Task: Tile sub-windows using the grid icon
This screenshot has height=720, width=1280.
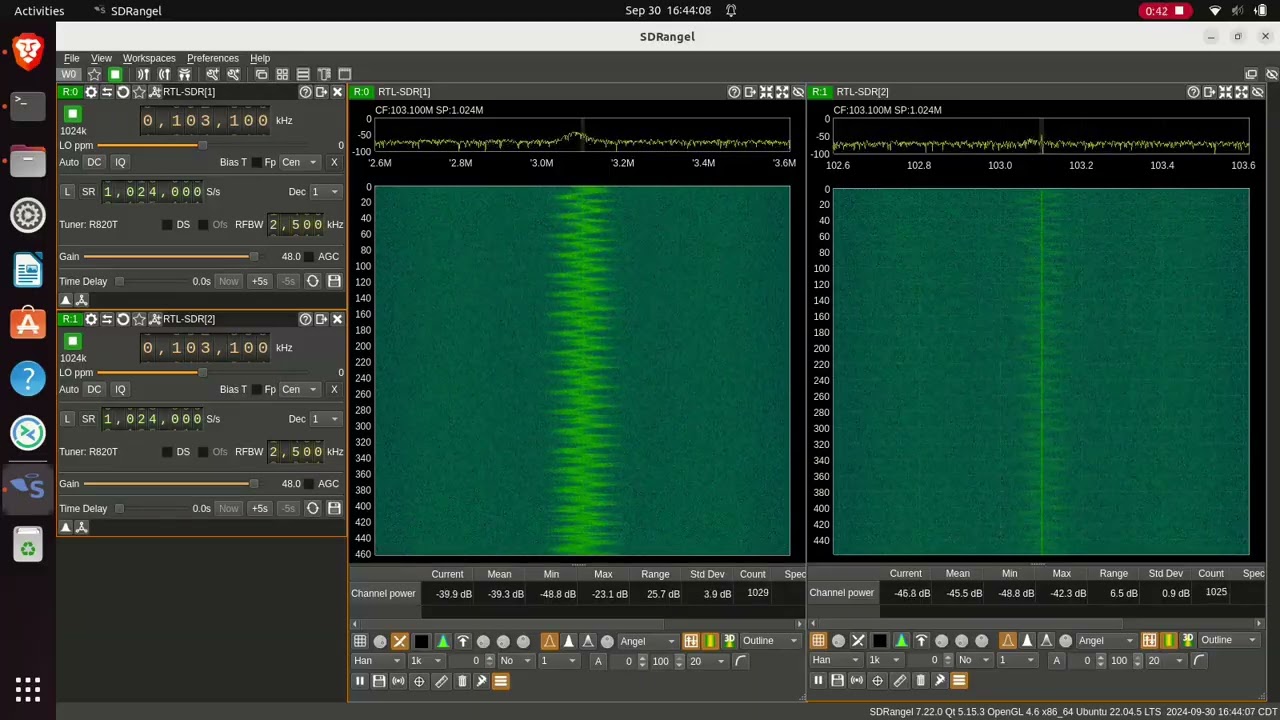Action: tap(282, 74)
